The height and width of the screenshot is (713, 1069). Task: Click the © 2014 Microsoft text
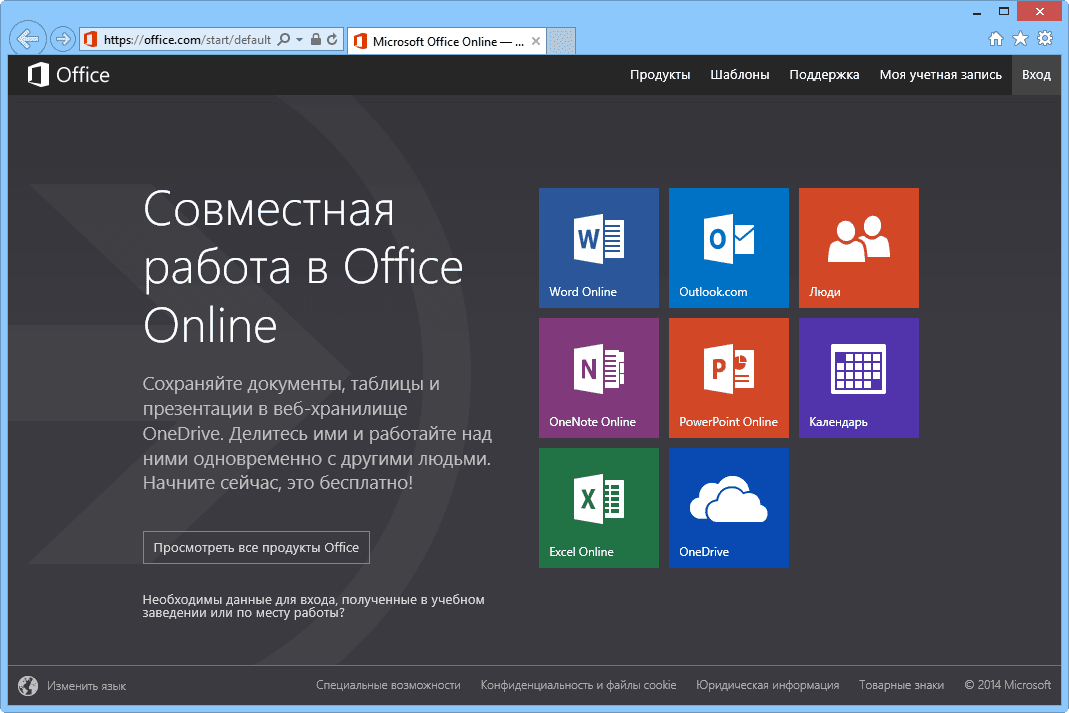point(1008,685)
